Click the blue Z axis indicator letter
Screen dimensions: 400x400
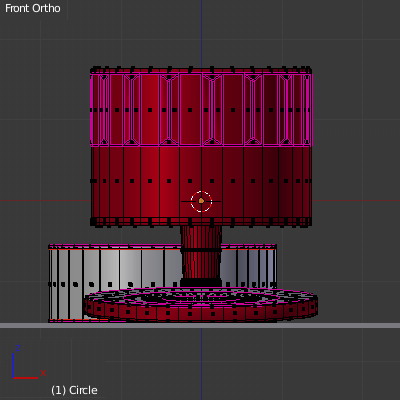(18, 348)
